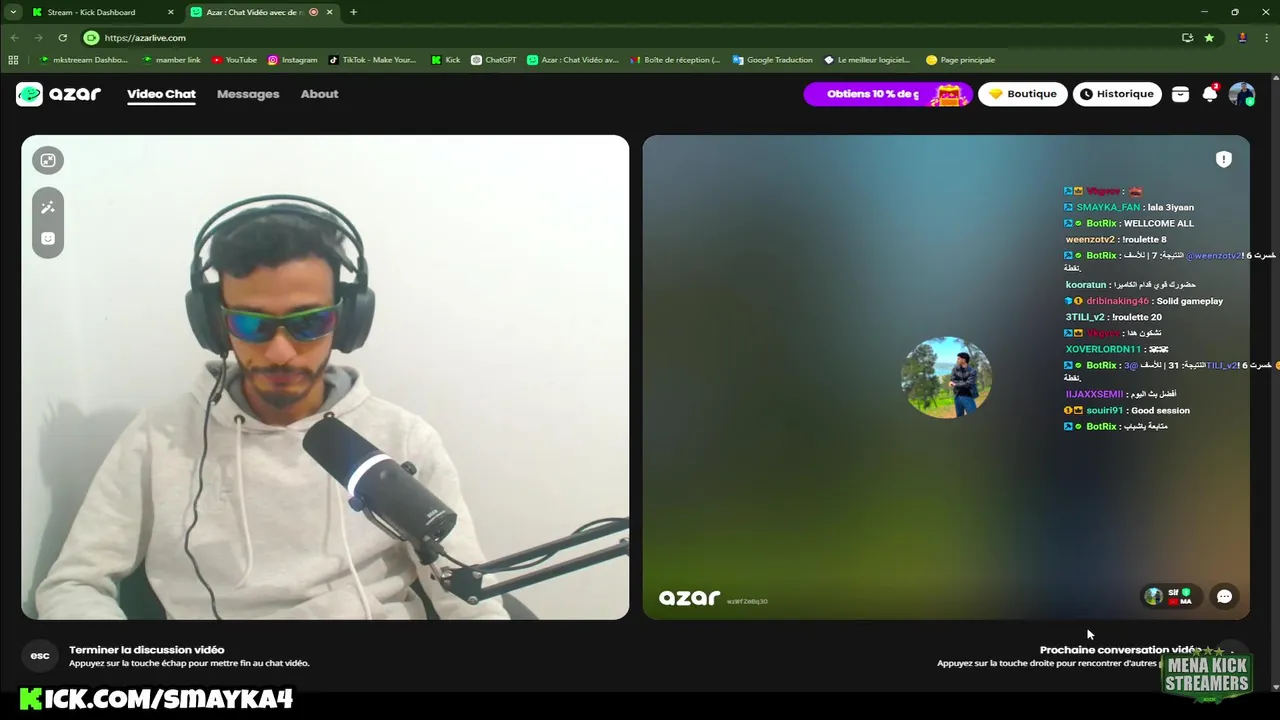Screen dimensions: 1280x720
Task: Open the Le meilleur logiciel... bookmark
Action: pyautogui.click(x=867, y=60)
